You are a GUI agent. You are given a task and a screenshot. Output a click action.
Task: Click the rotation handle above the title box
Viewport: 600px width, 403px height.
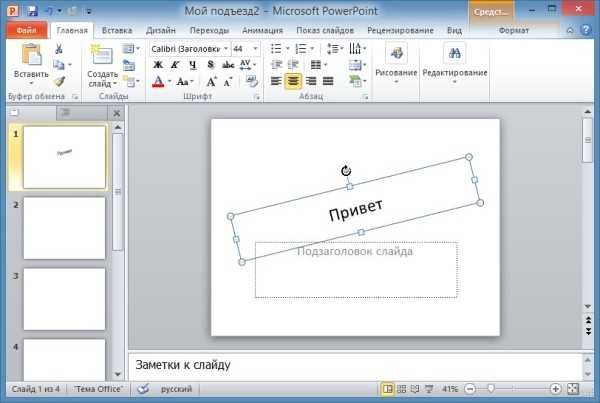pos(347,171)
